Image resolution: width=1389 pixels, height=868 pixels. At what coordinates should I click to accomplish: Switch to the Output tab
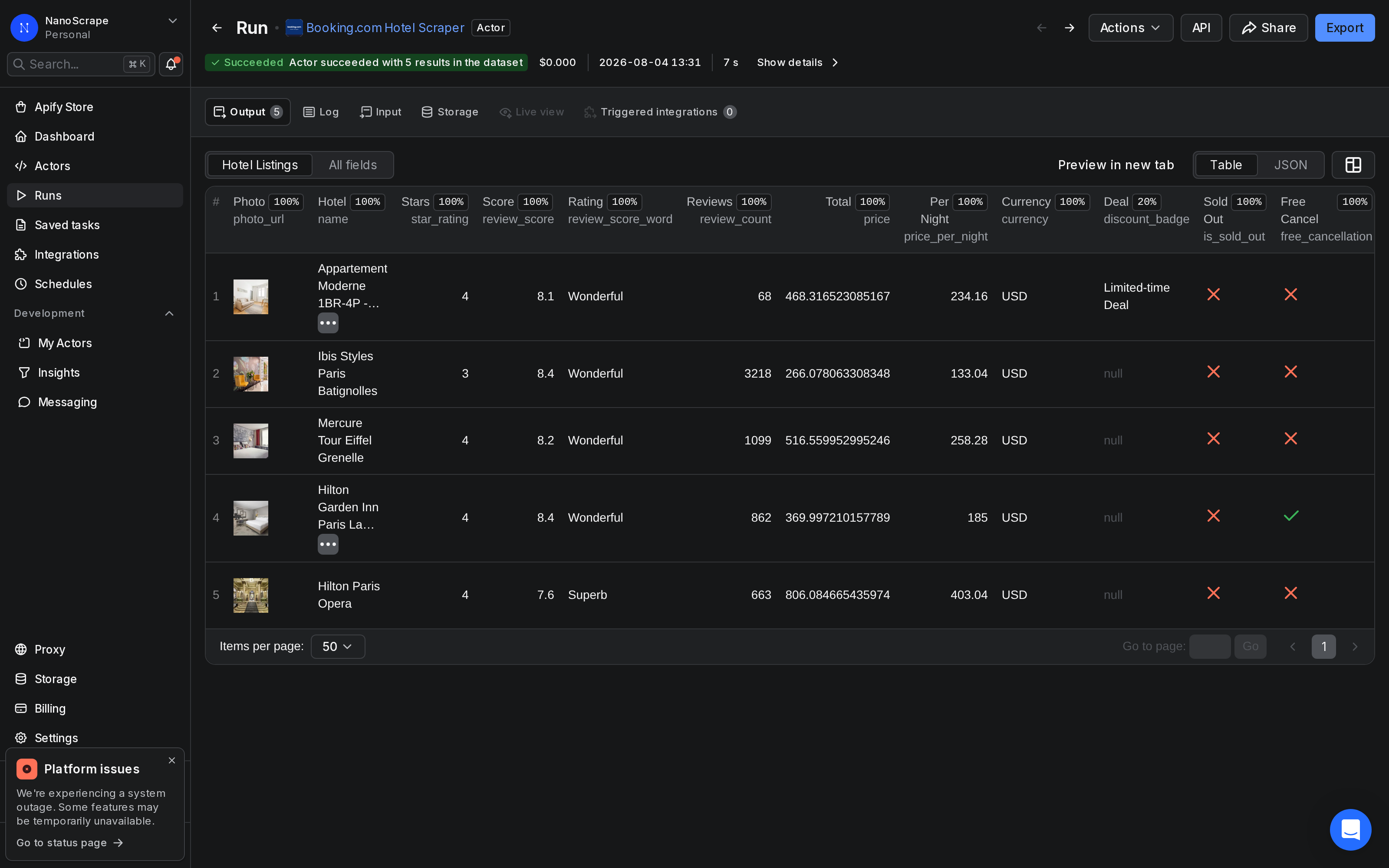247,112
